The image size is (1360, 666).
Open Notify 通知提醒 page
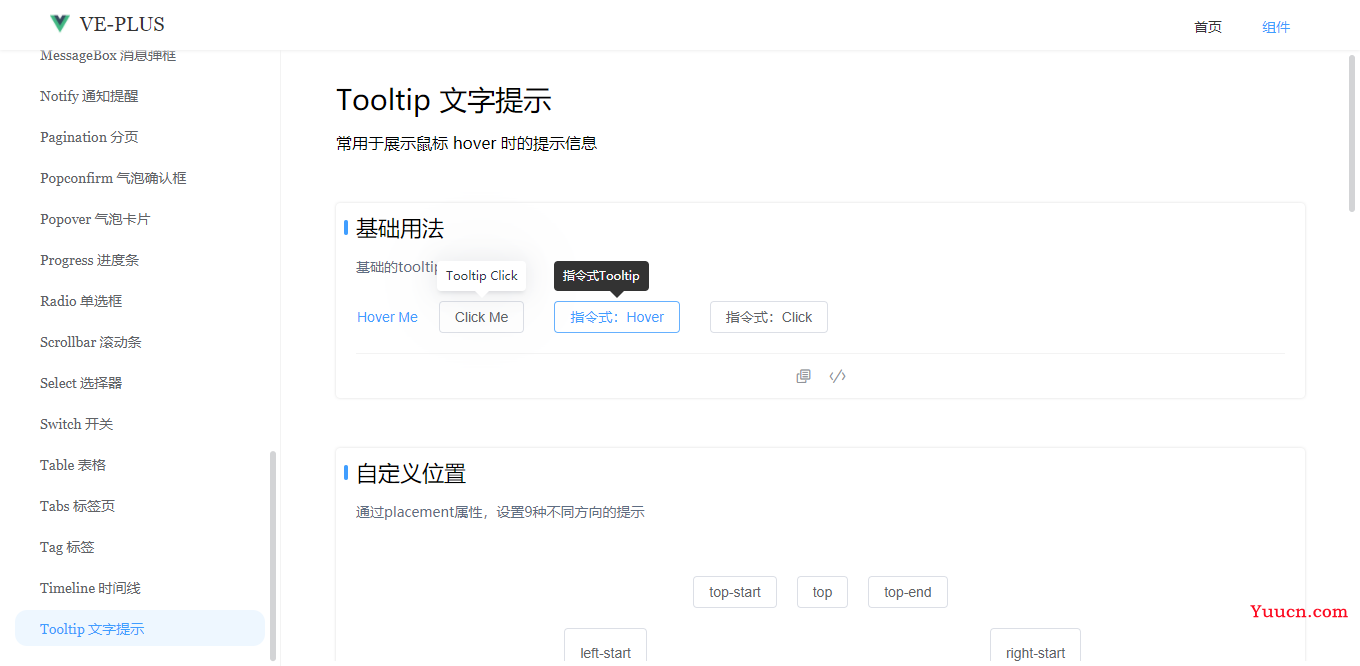tap(89, 96)
